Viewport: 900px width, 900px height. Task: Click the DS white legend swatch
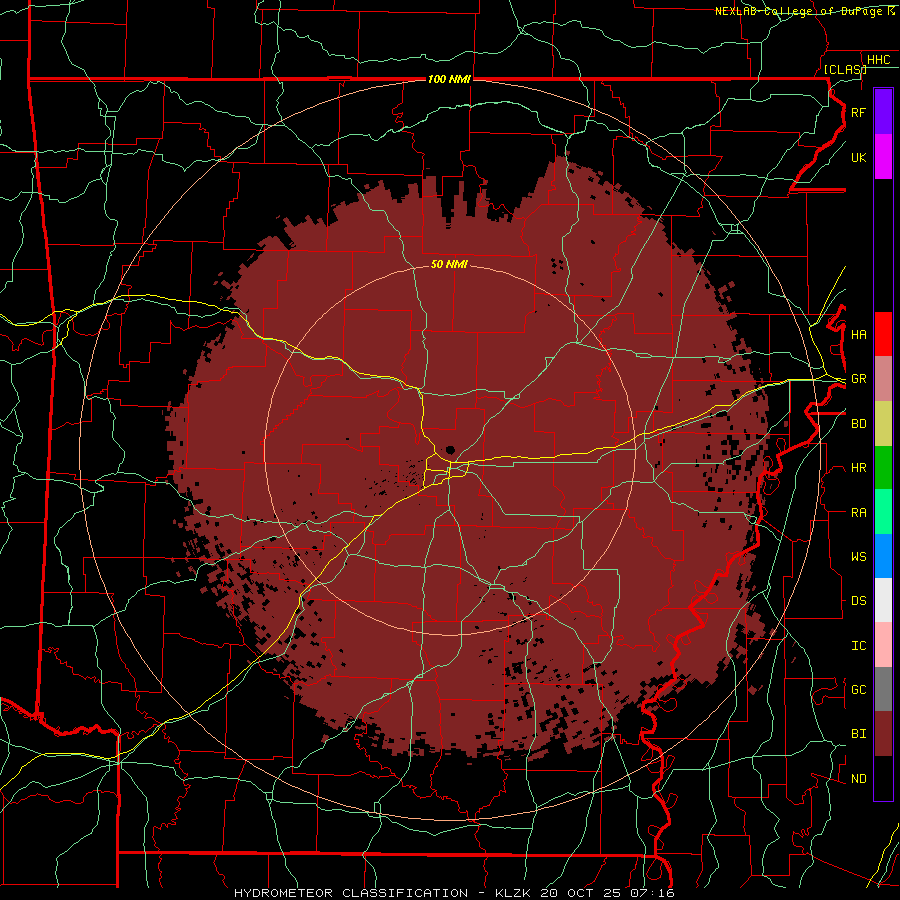(883, 600)
